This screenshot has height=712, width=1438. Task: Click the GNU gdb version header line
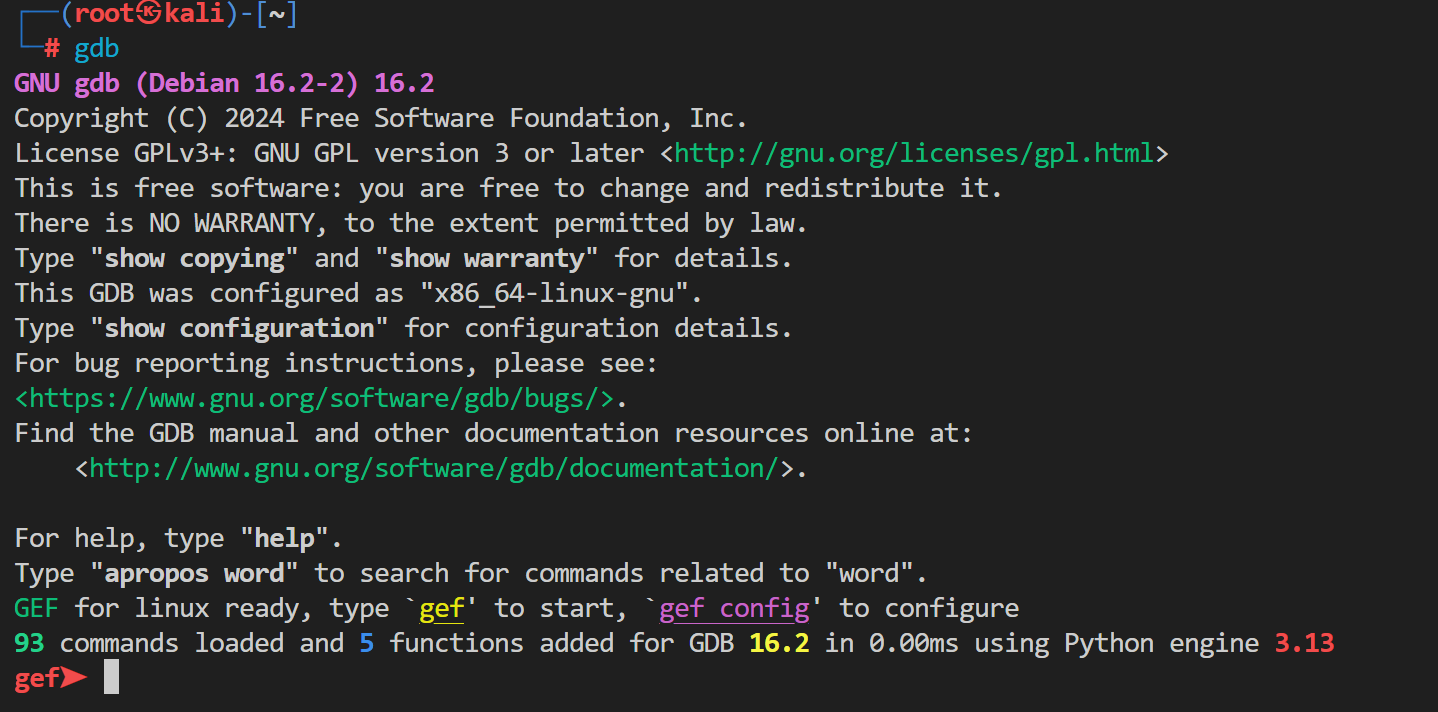[x=224, y=83]
